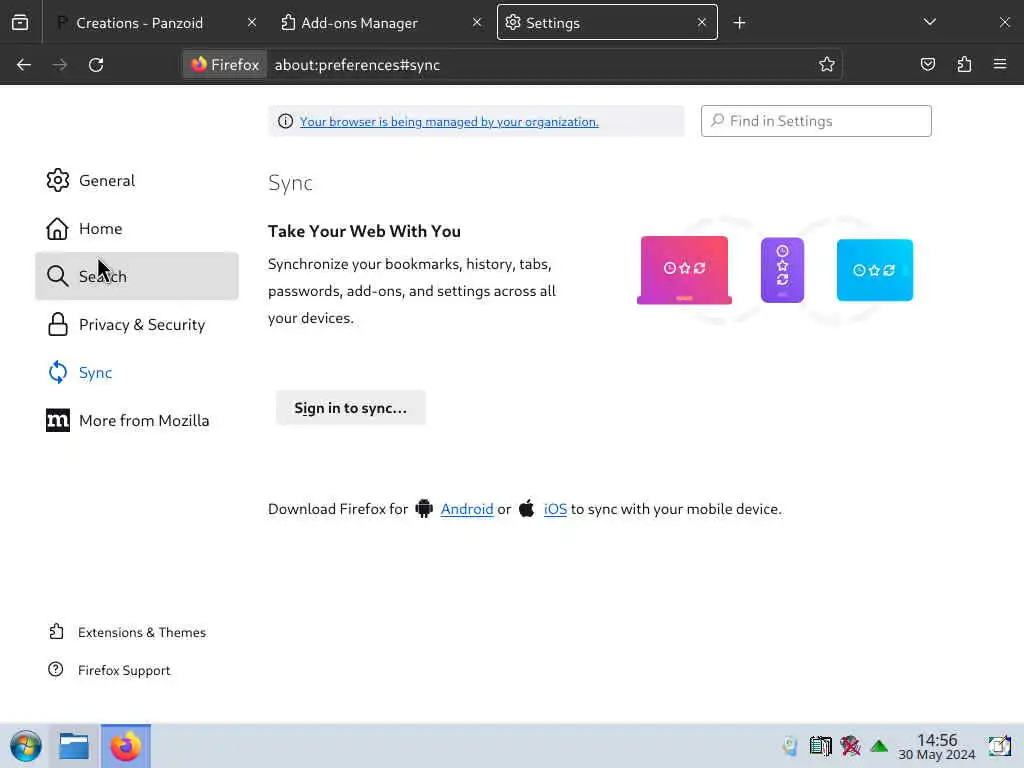The image size is (1024, 768).
Task: Open Firefox Support link
Action: click(124, 670)
